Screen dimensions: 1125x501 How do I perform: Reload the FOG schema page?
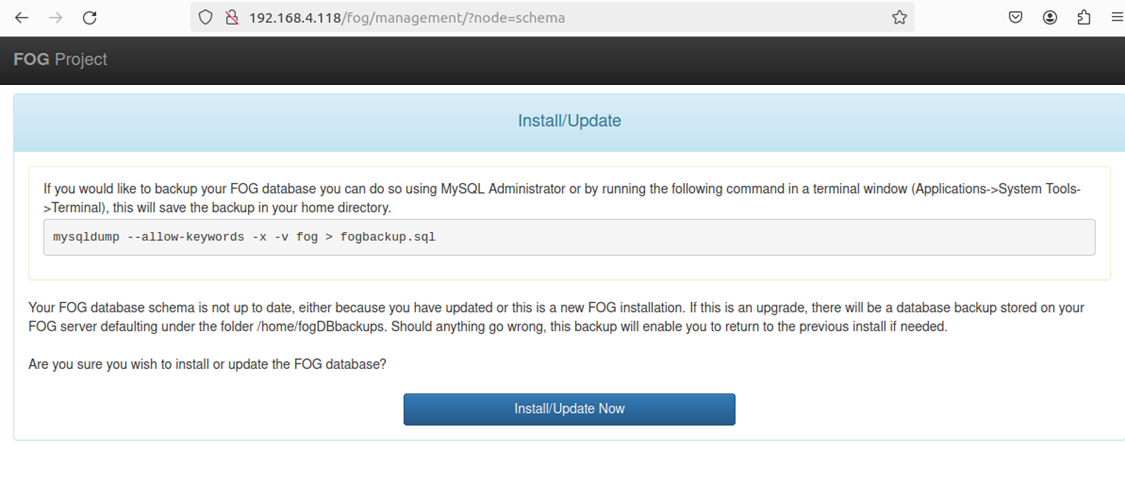pyautogui.click(x=90, y=18)
